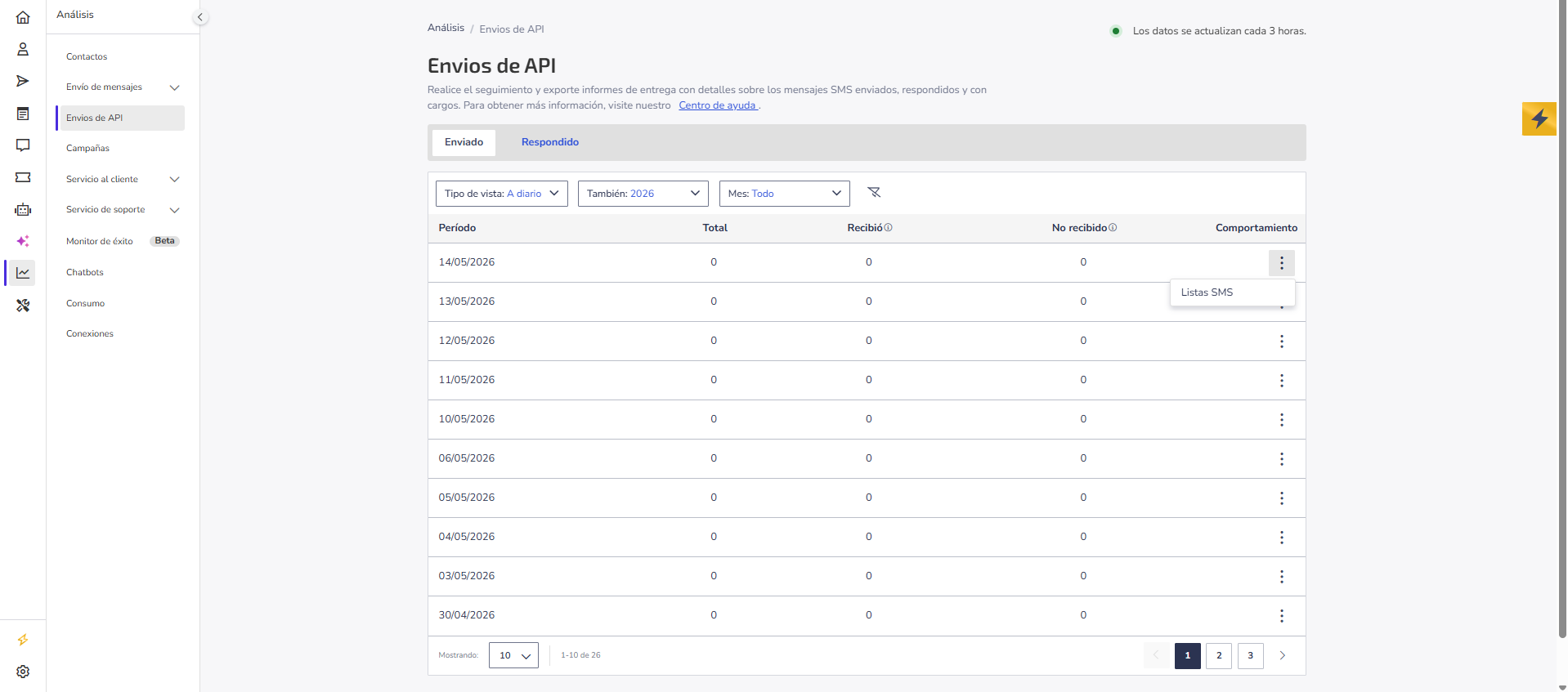
Task: Open the robot chatbot icon in rail
Action: pos(23,210)
